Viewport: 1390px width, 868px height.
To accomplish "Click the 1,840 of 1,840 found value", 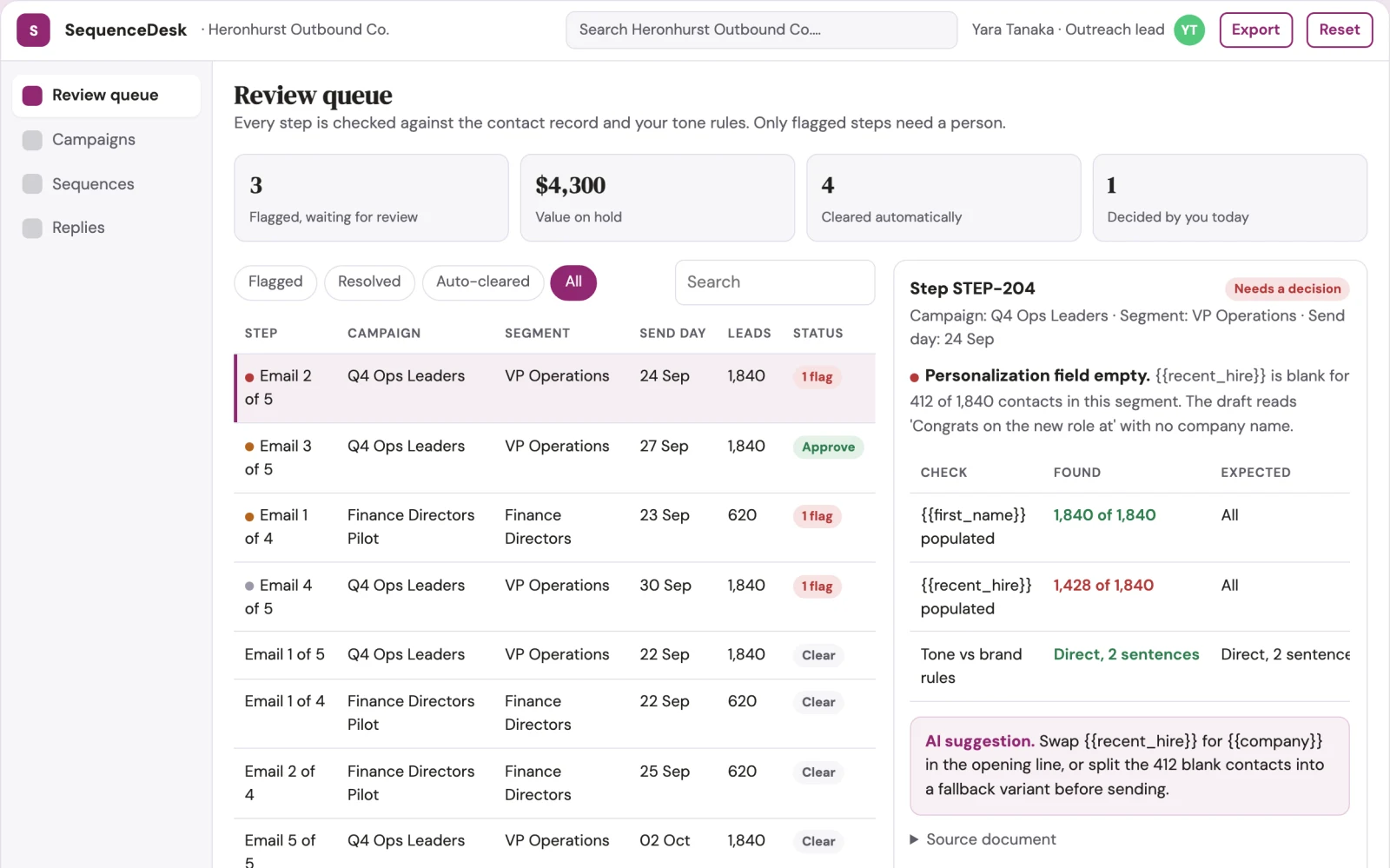I will tap(1104, 515).
